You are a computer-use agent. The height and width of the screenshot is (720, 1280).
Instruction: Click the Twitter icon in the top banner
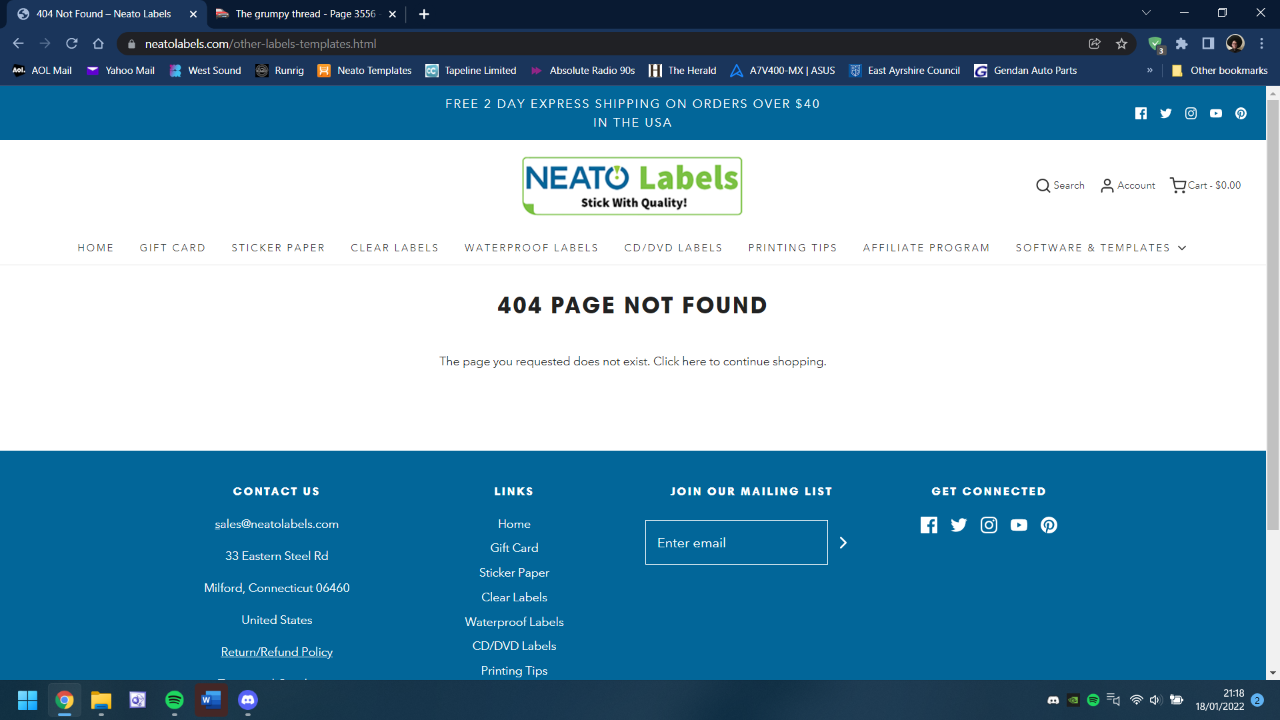point(1166,113)
